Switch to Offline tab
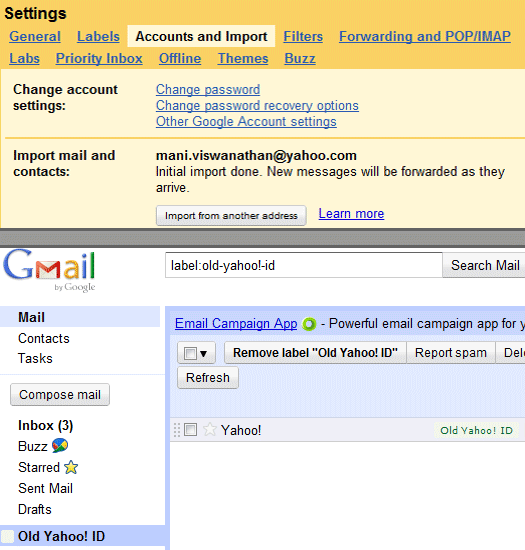 click(x=180, y=59)
